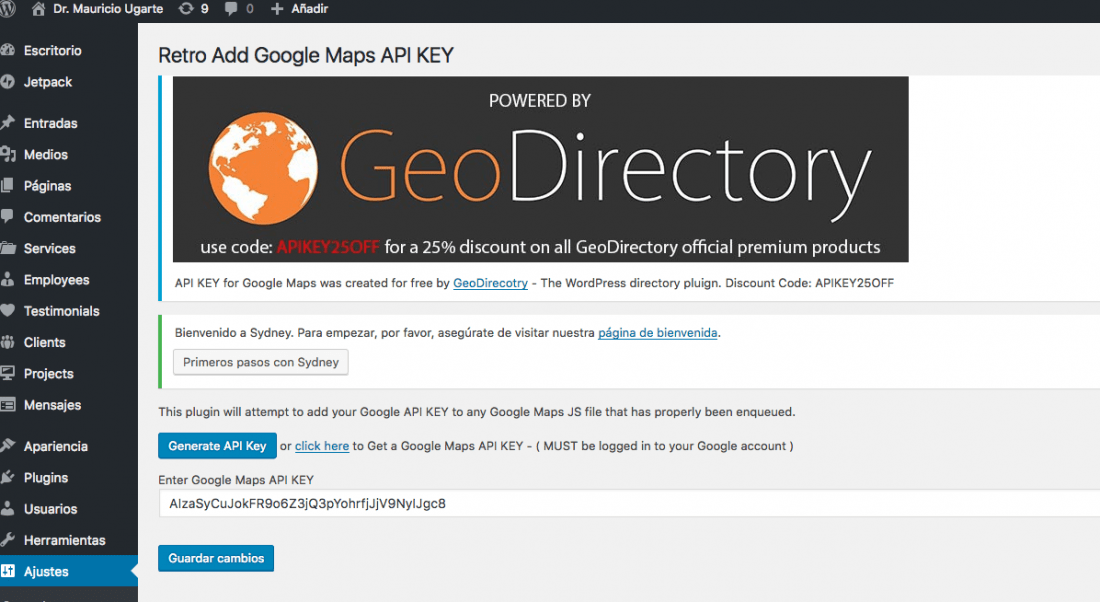This screenshot has width=1100, height=602.
Task: Open the updates icon showing 9
Action: point(186,8)
